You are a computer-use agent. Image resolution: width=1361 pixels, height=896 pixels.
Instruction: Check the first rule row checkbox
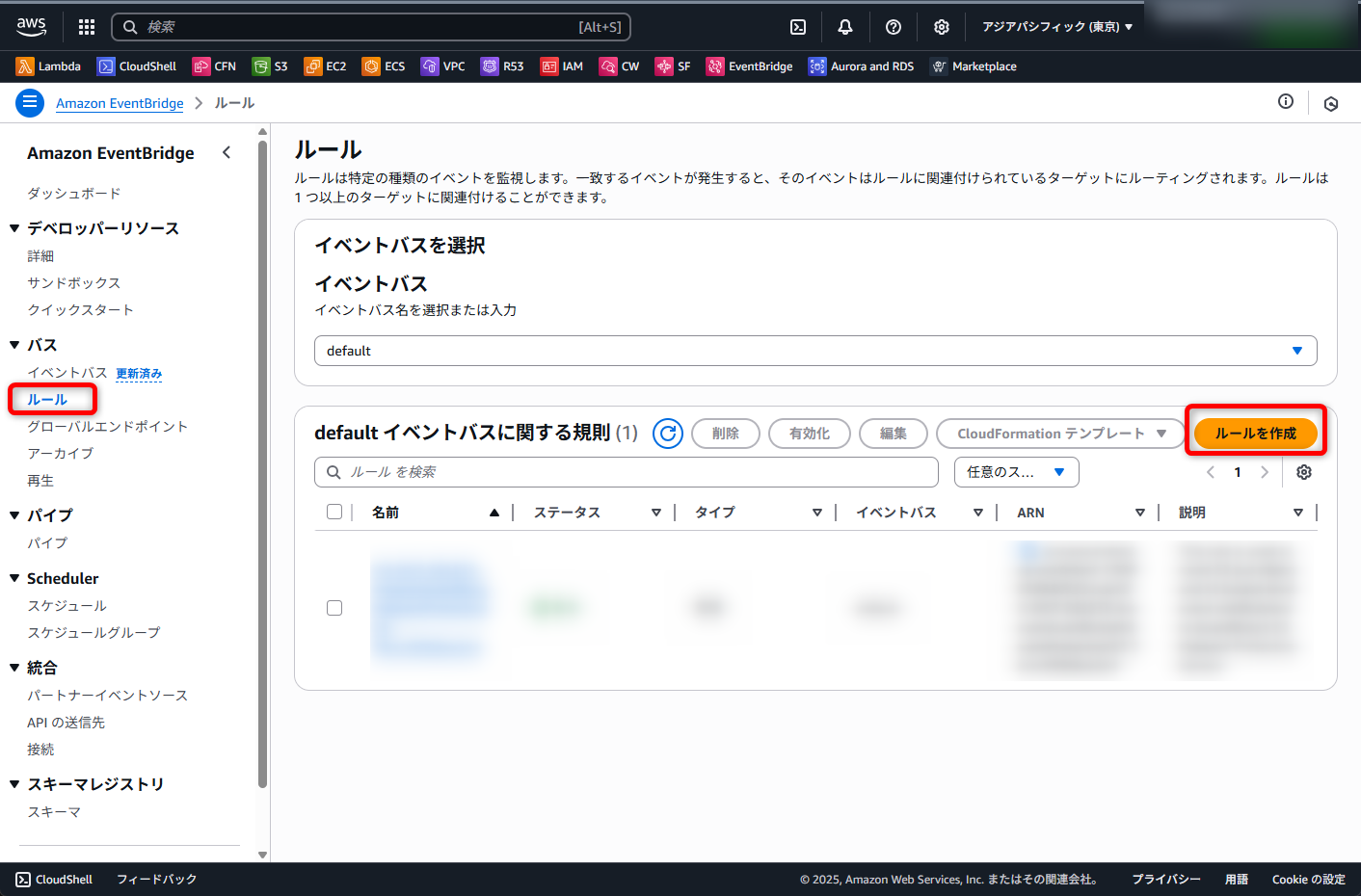(x=334, y=608)
